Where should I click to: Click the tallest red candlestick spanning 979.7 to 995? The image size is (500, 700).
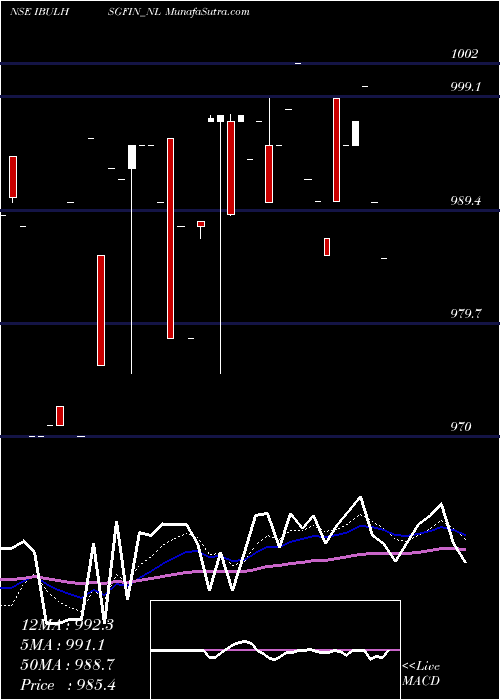[x=171, y=238]
